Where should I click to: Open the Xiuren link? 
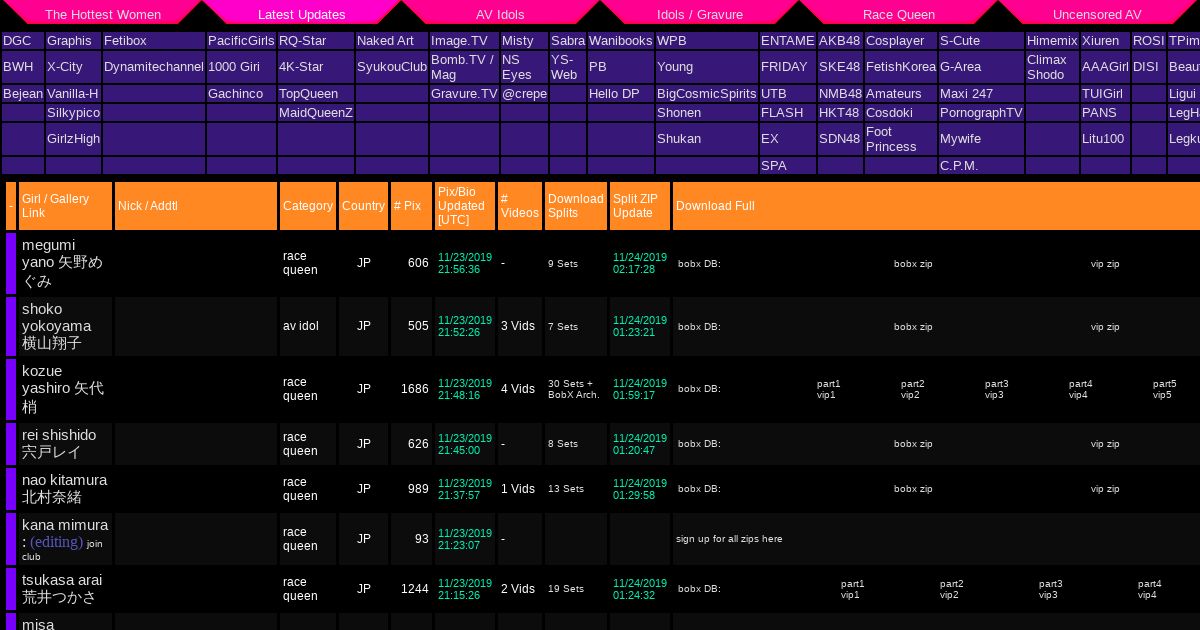tap(1101, 41)
